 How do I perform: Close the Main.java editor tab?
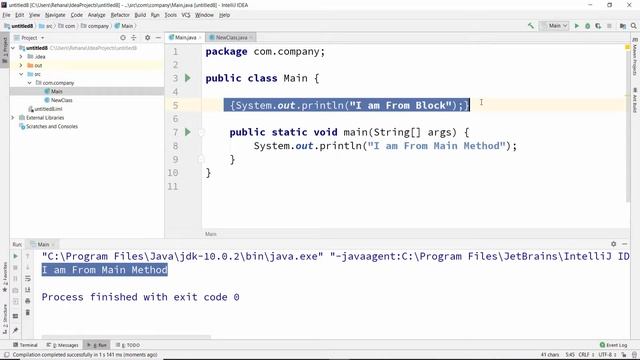coord(200,38)
